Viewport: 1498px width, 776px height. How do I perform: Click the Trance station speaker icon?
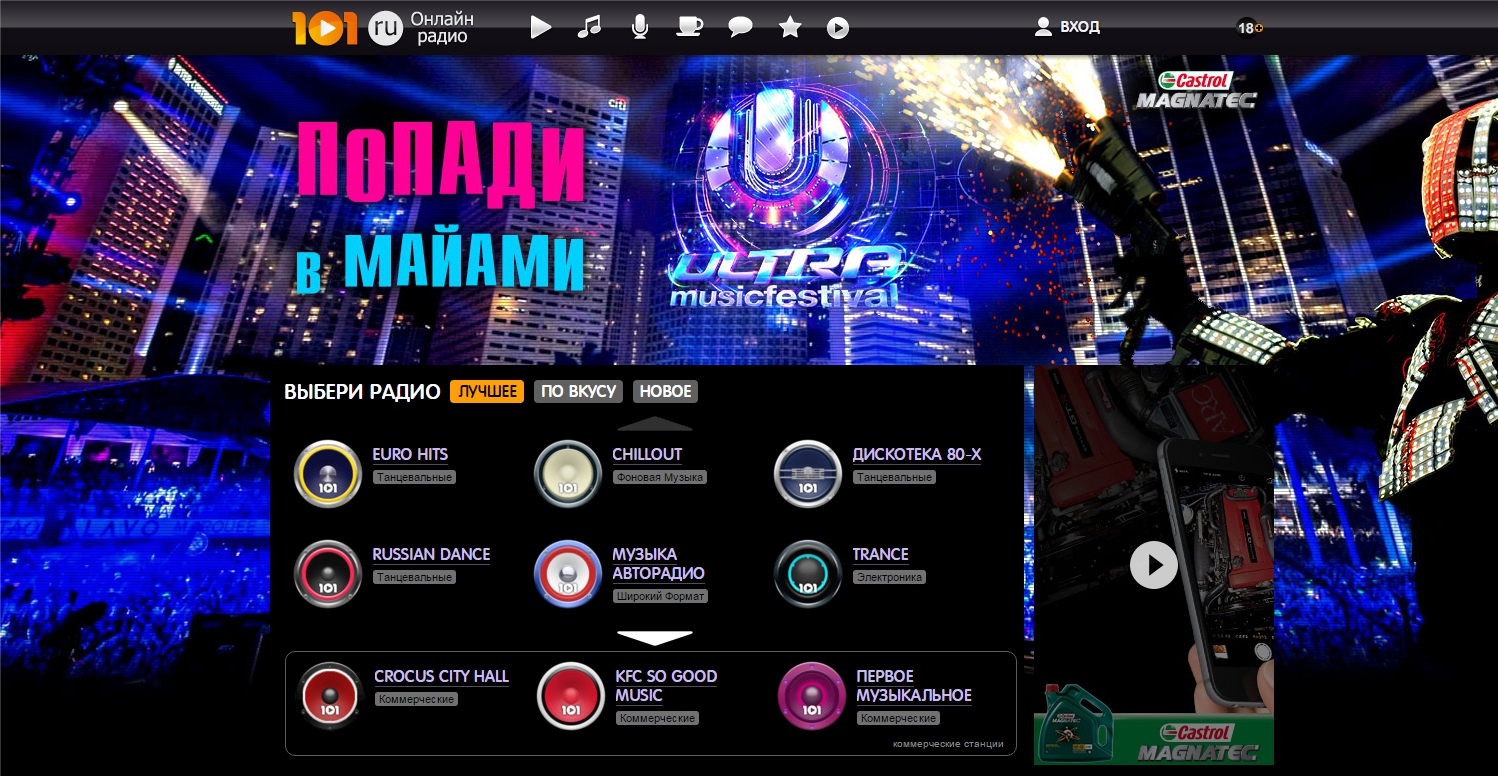click(808, 574)
